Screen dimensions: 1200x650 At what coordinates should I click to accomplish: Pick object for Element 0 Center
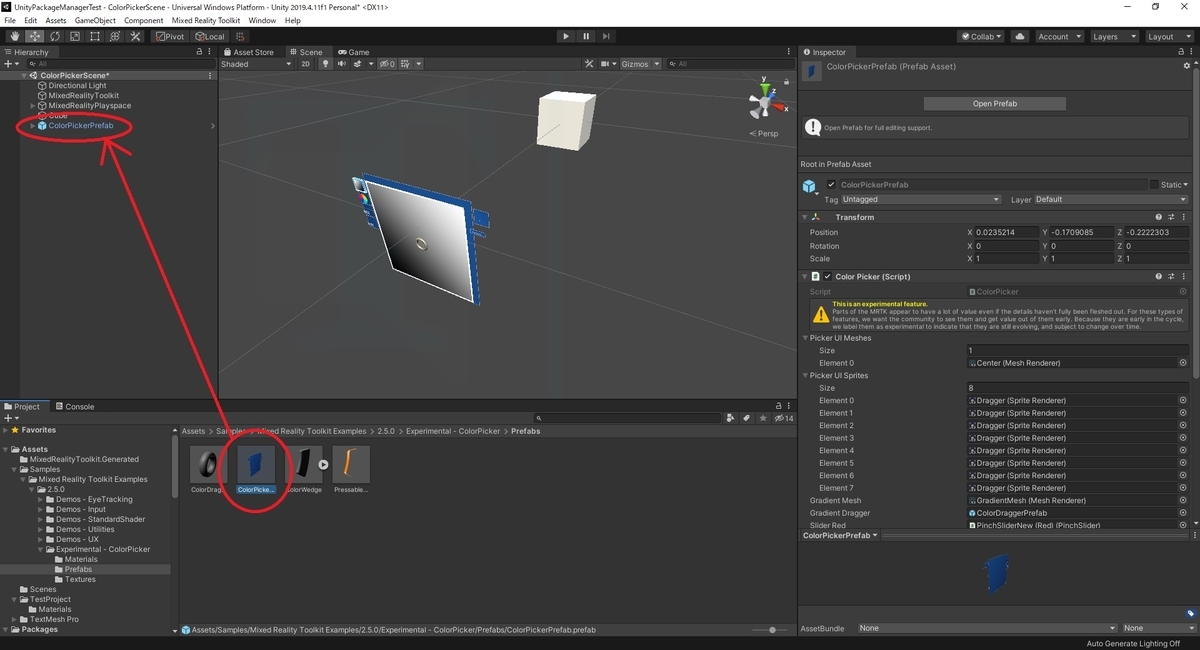[x=1183, y=363]
